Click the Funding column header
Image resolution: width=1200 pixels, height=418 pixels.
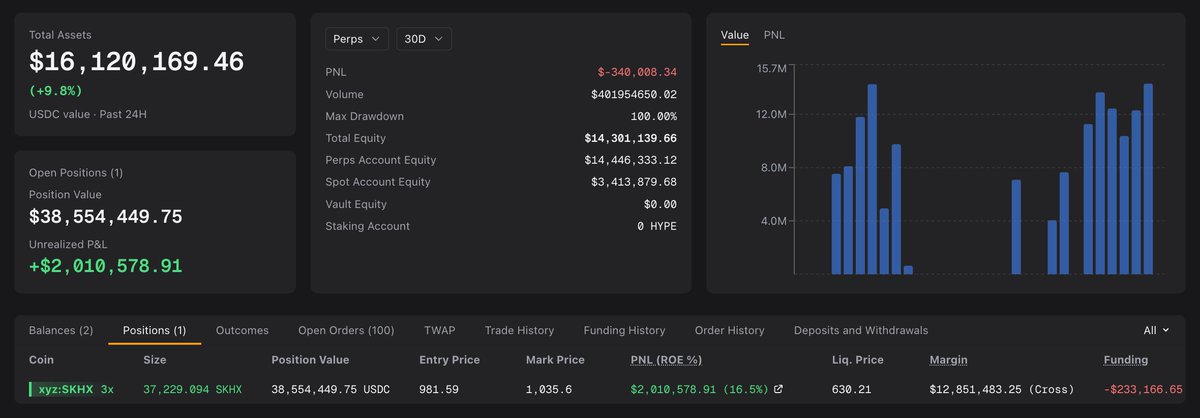point(1126,360)
